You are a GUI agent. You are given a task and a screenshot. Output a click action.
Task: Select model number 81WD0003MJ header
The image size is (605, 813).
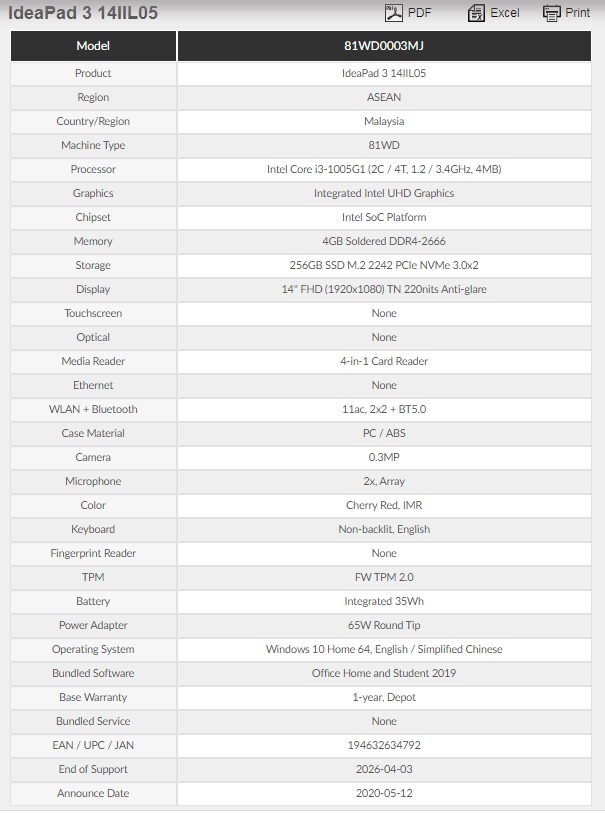tap(384, 46)
